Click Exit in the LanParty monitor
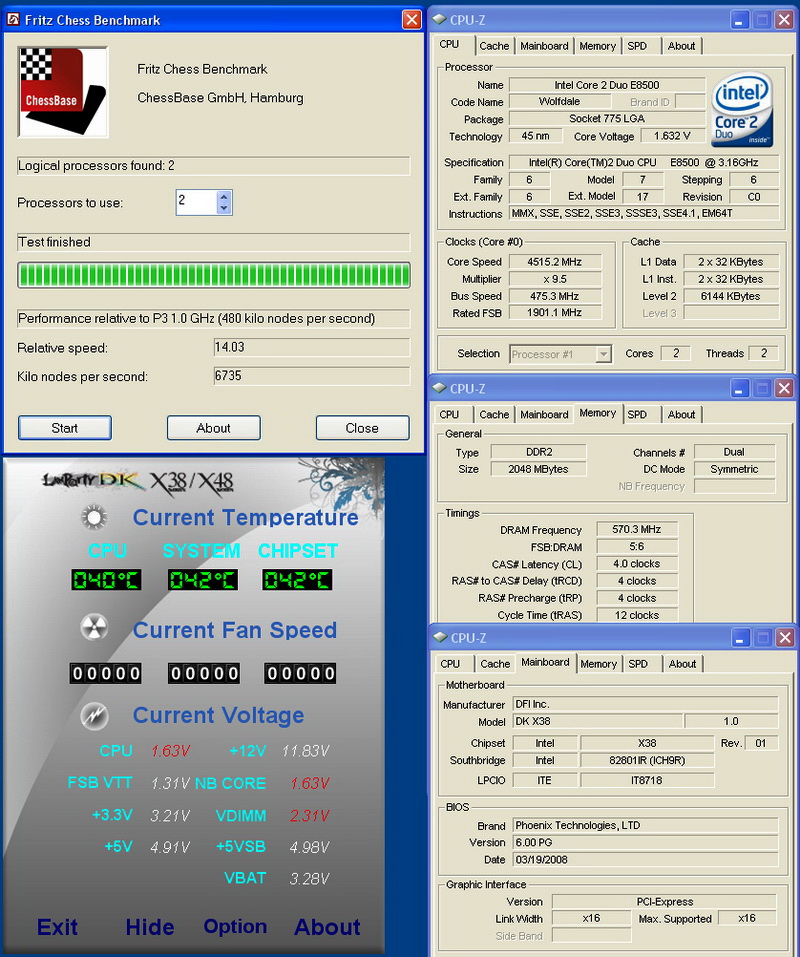 tap(57, 927)
